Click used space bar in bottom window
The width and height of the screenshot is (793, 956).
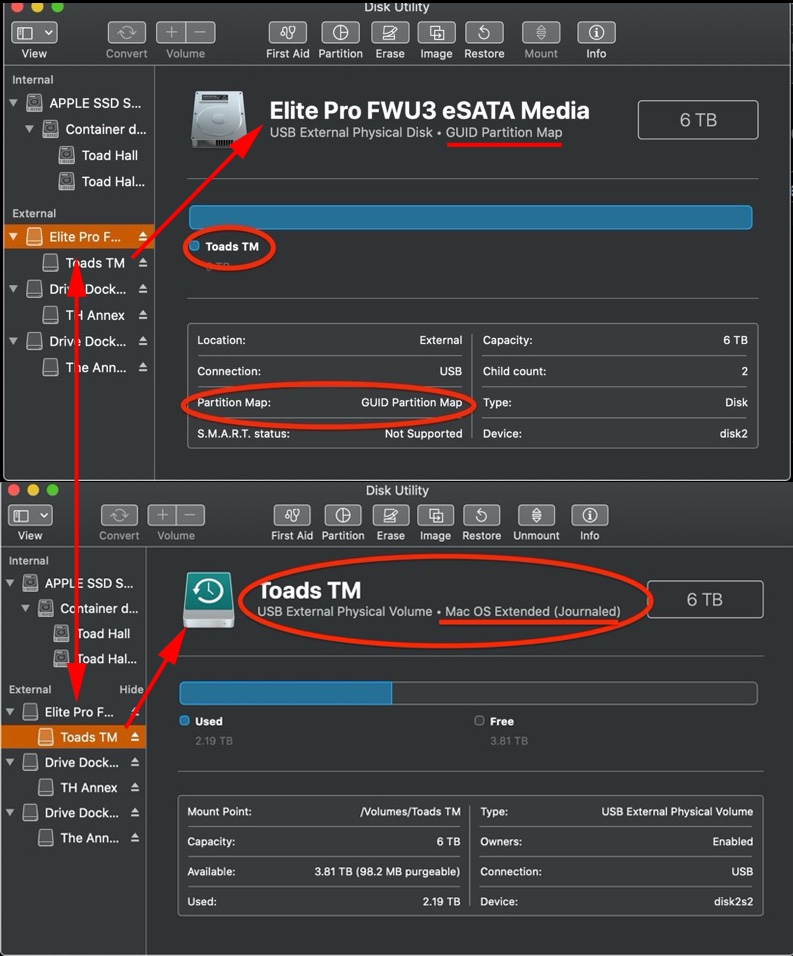286,693
